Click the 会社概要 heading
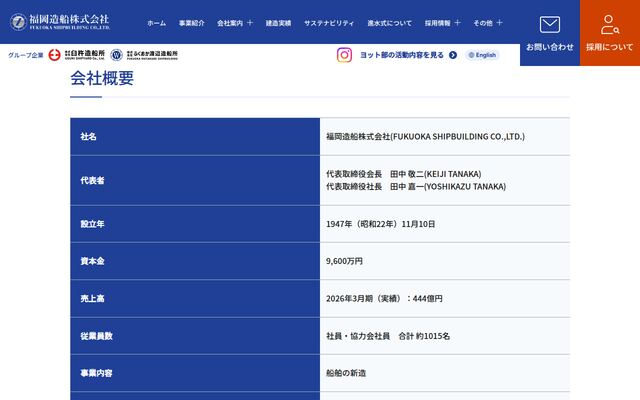Image resolution: width=640 pixels, height=400 pixels. point(102,78)
